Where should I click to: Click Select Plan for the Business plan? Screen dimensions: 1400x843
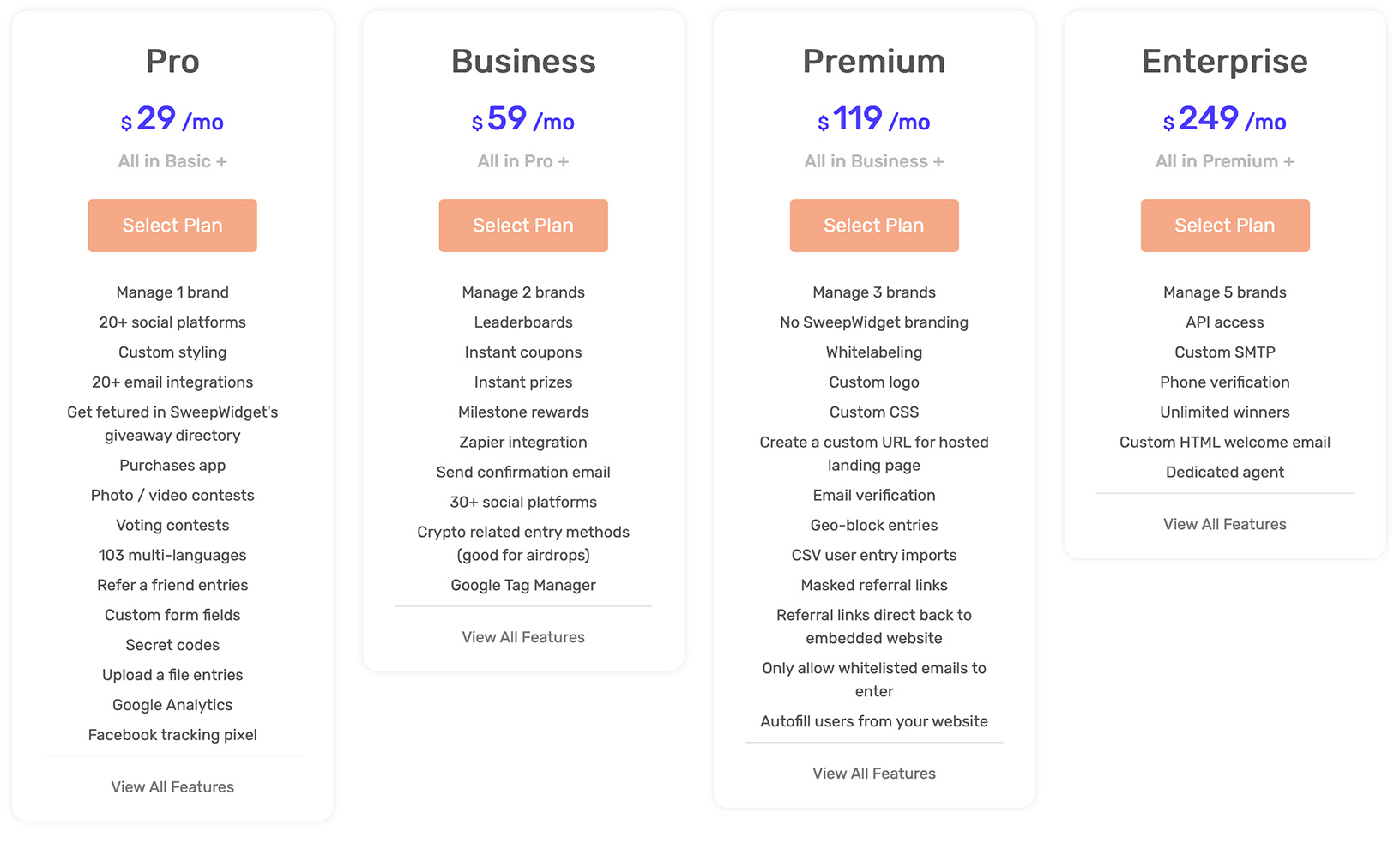[x=523, y=225]
